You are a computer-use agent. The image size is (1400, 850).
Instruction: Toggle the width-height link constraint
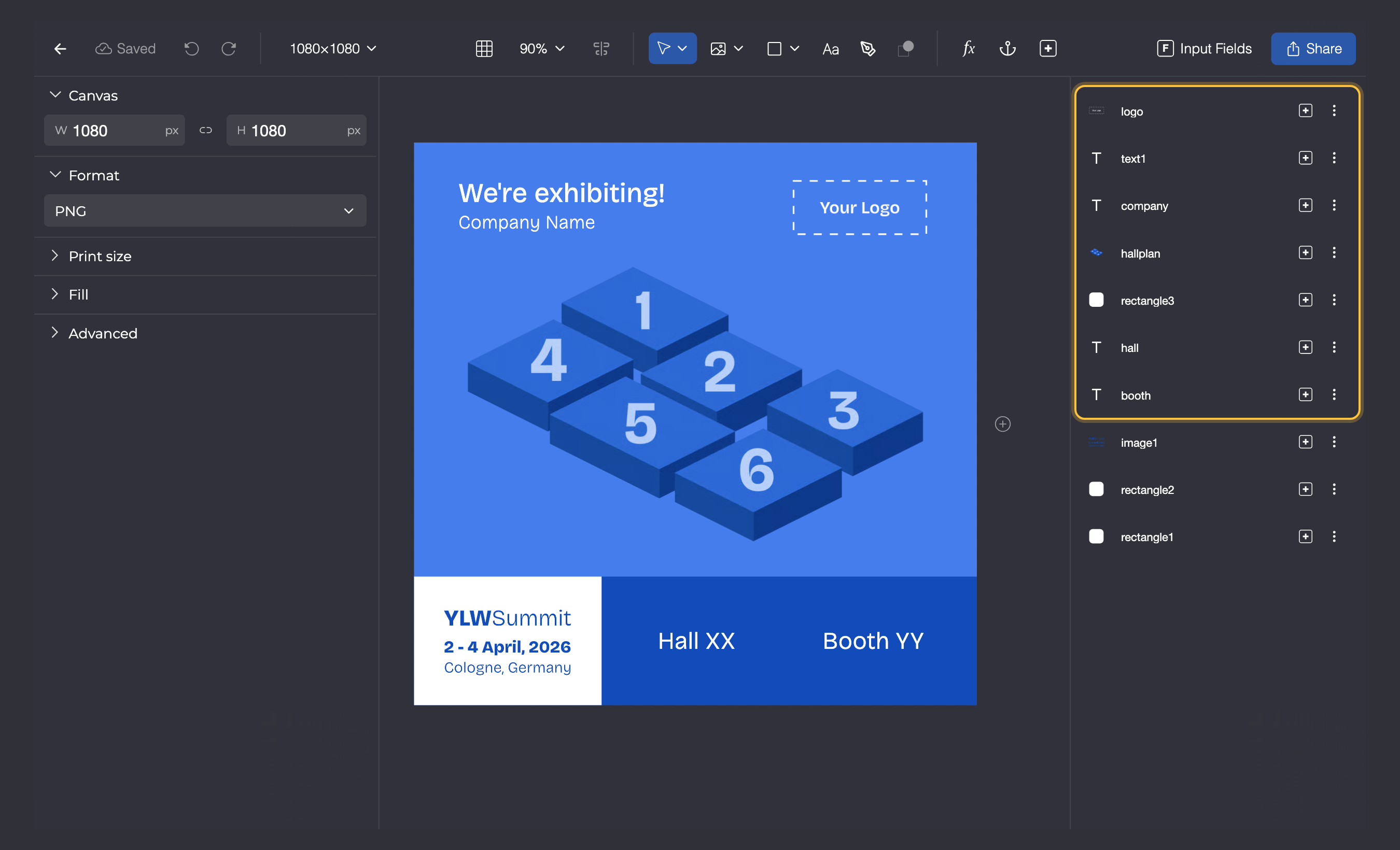[206, 131]
